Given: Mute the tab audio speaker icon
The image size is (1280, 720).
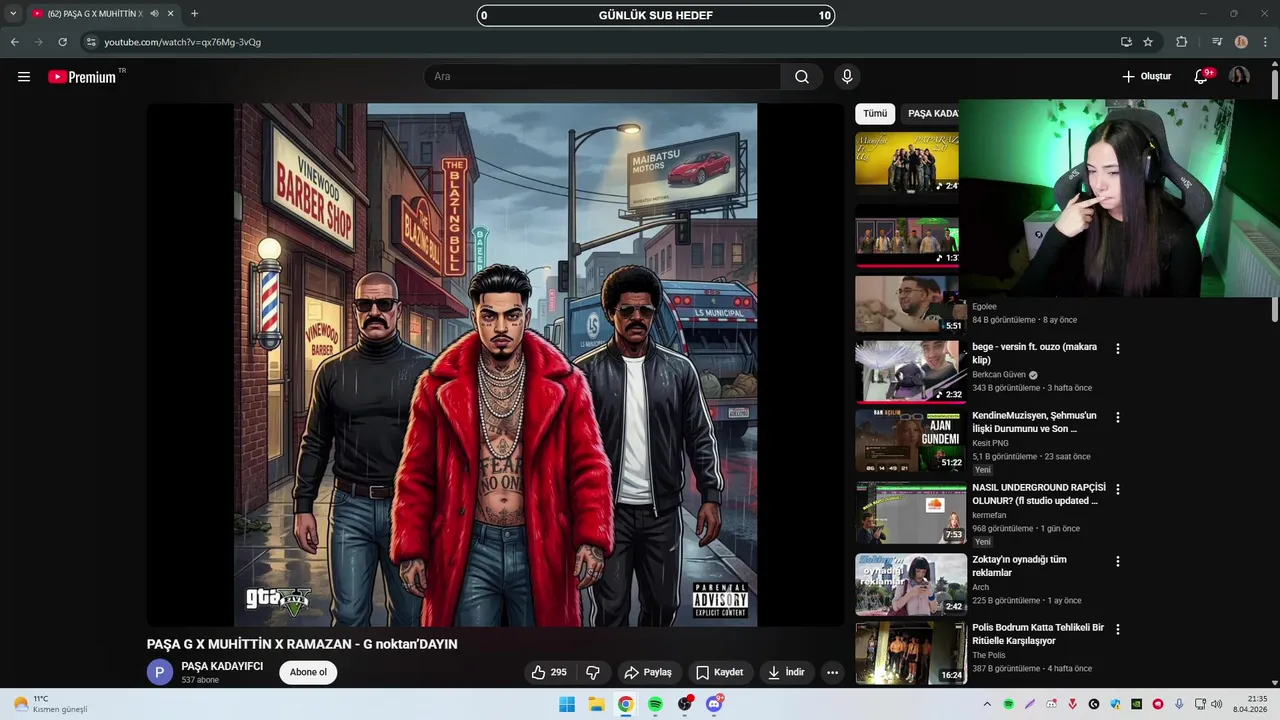Looking at the screenshot, I should (154, 14).
